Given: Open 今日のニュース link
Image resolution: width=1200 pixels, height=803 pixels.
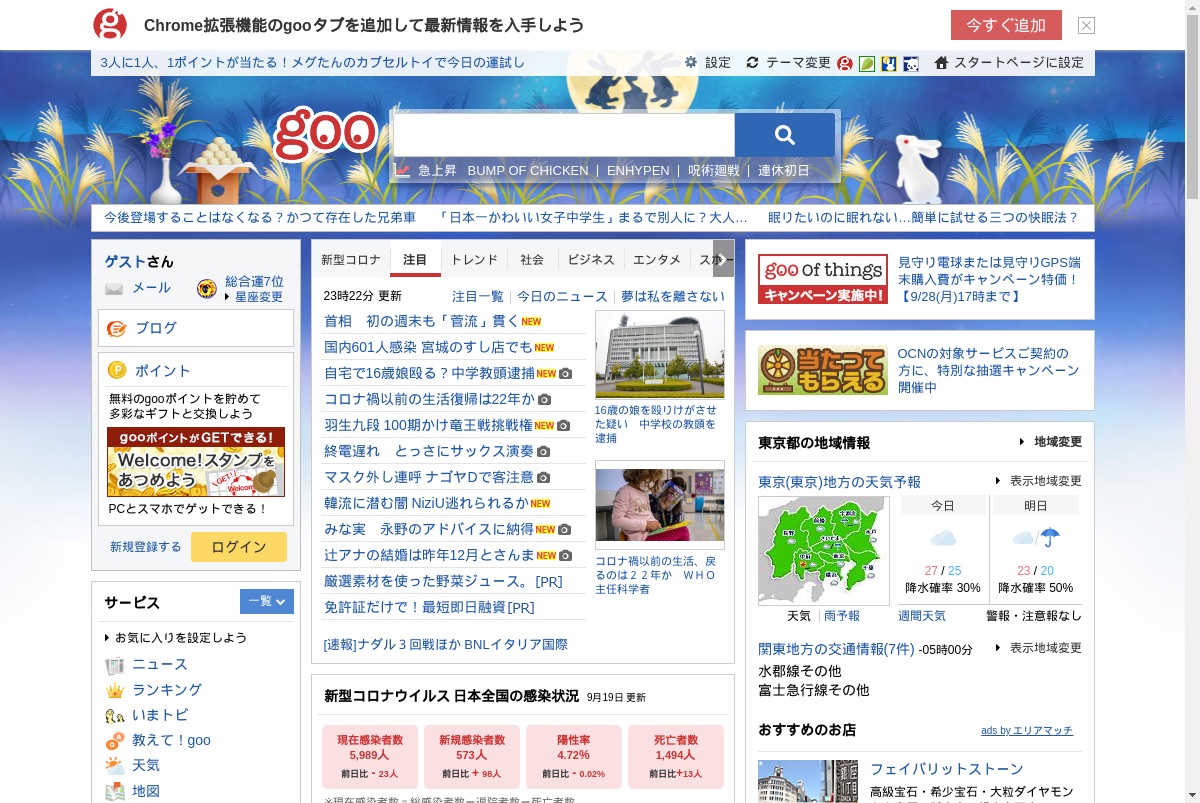Looking at the screenshot, I should (562, 296).
